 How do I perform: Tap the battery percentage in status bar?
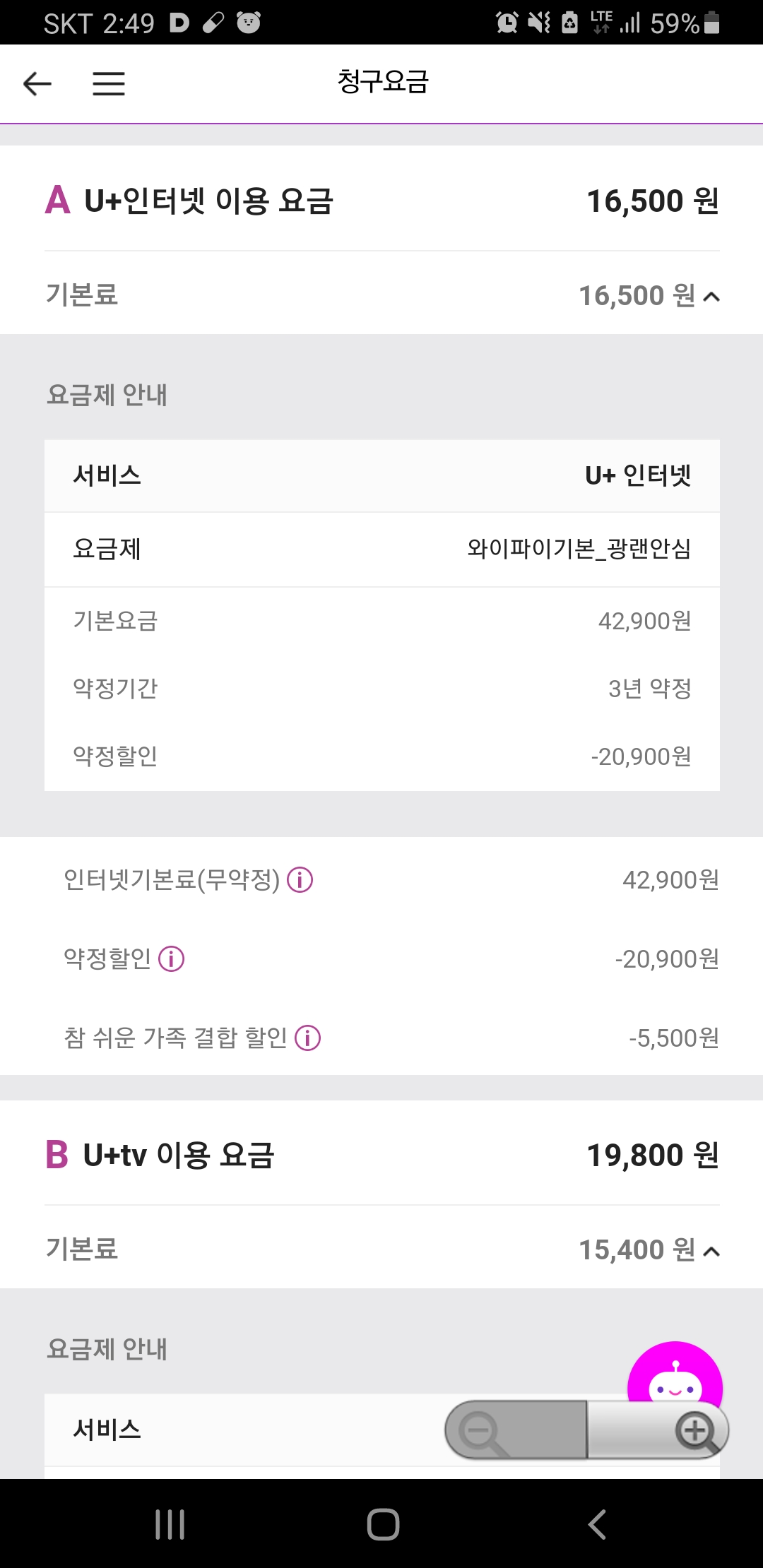pyautogui.click(x=674, y=23)
